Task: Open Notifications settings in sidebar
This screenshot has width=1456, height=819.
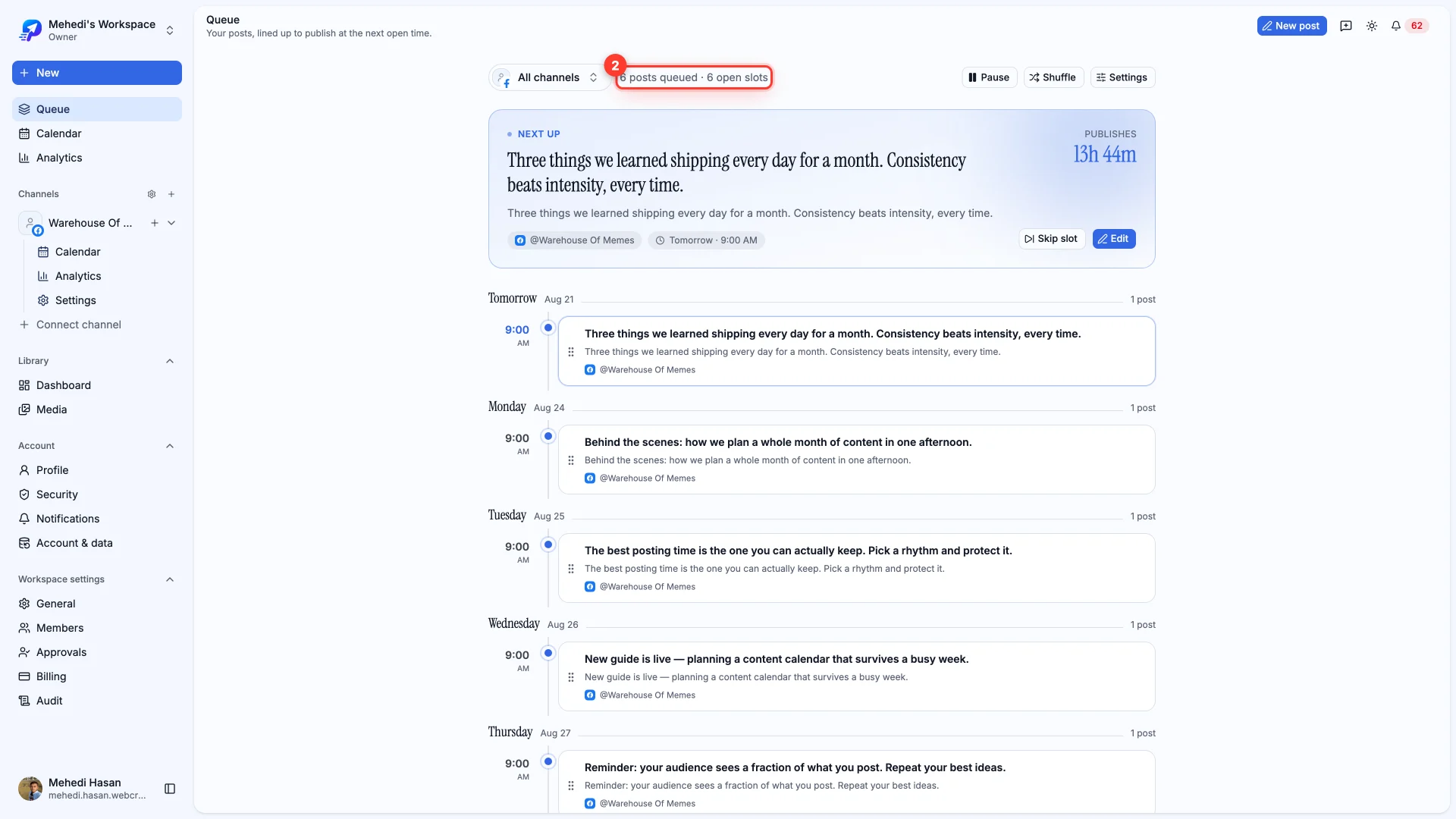Action: point(97,519)
